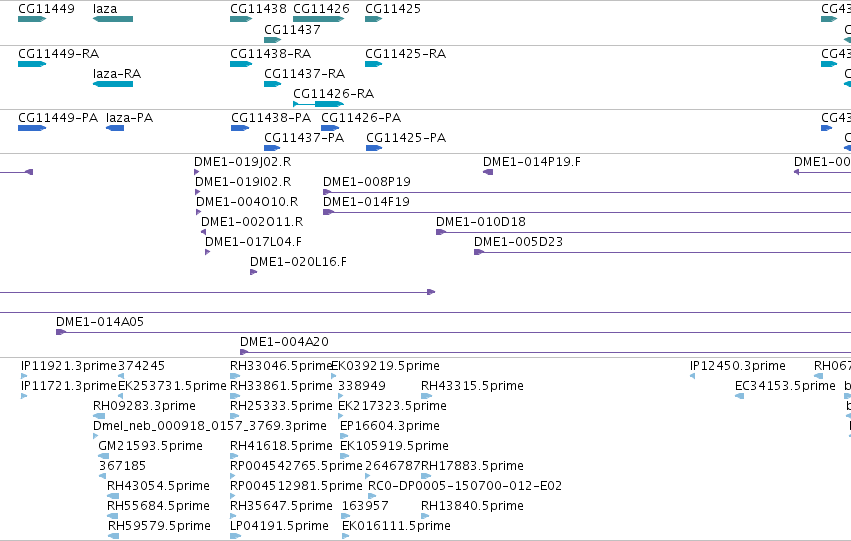Select the CG11437-PA protein feature
Image resolution: width=851 pixels, height=541 pixels.
pos(272,148)
